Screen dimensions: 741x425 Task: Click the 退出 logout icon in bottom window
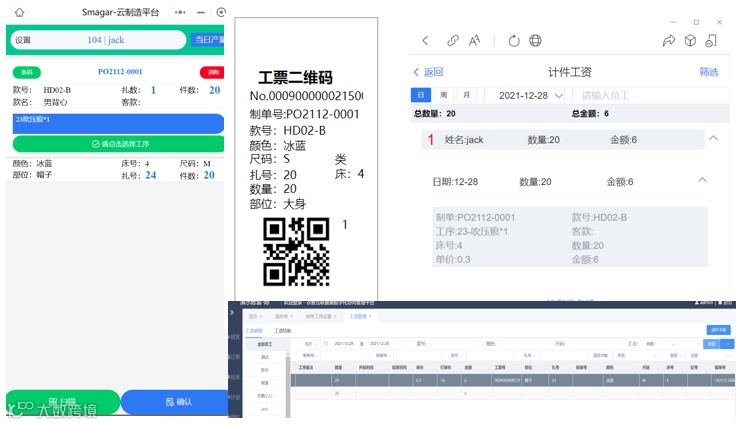tap(721, 303)
